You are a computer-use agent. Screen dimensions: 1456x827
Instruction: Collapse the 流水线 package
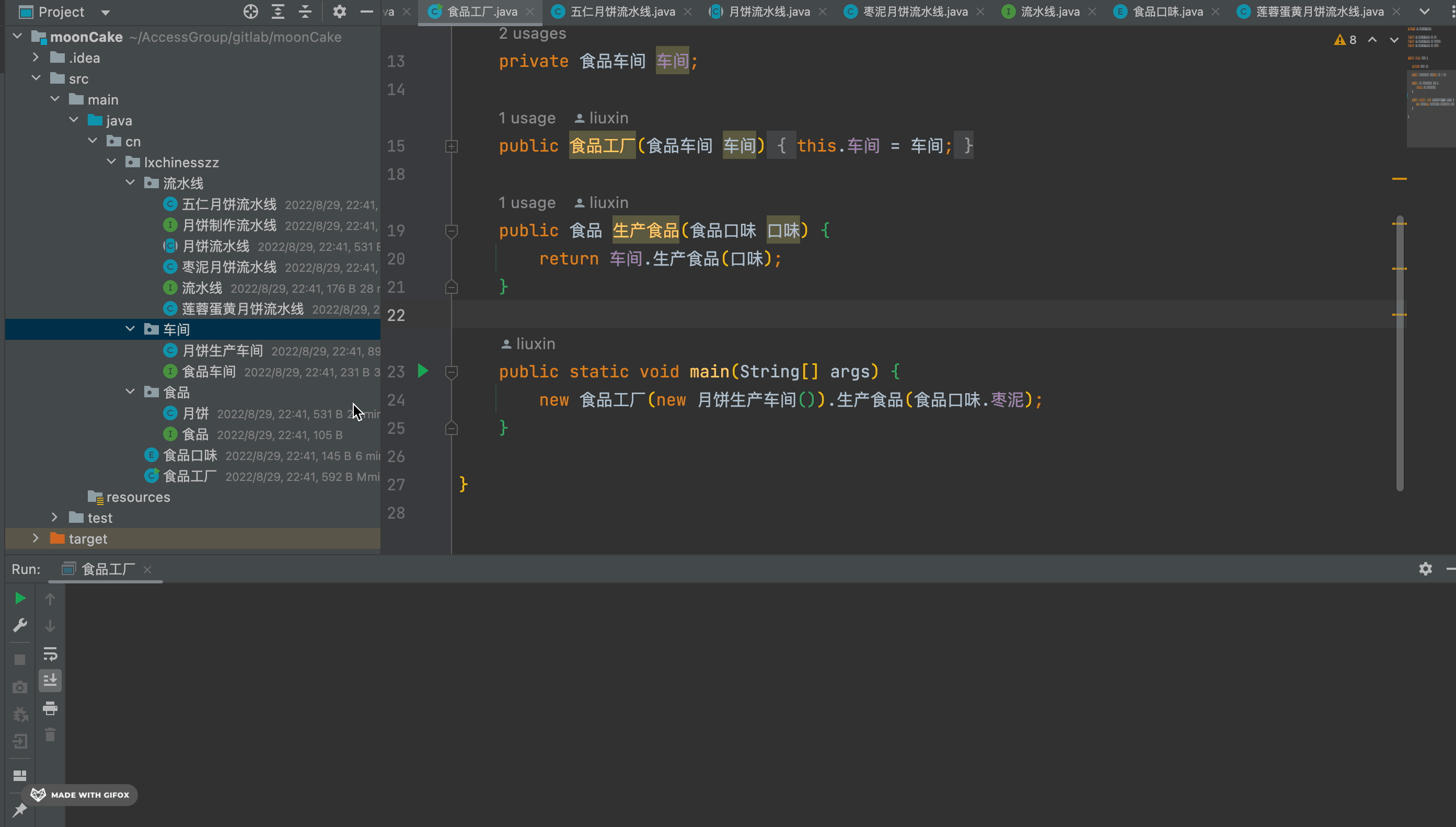[130, 183]
